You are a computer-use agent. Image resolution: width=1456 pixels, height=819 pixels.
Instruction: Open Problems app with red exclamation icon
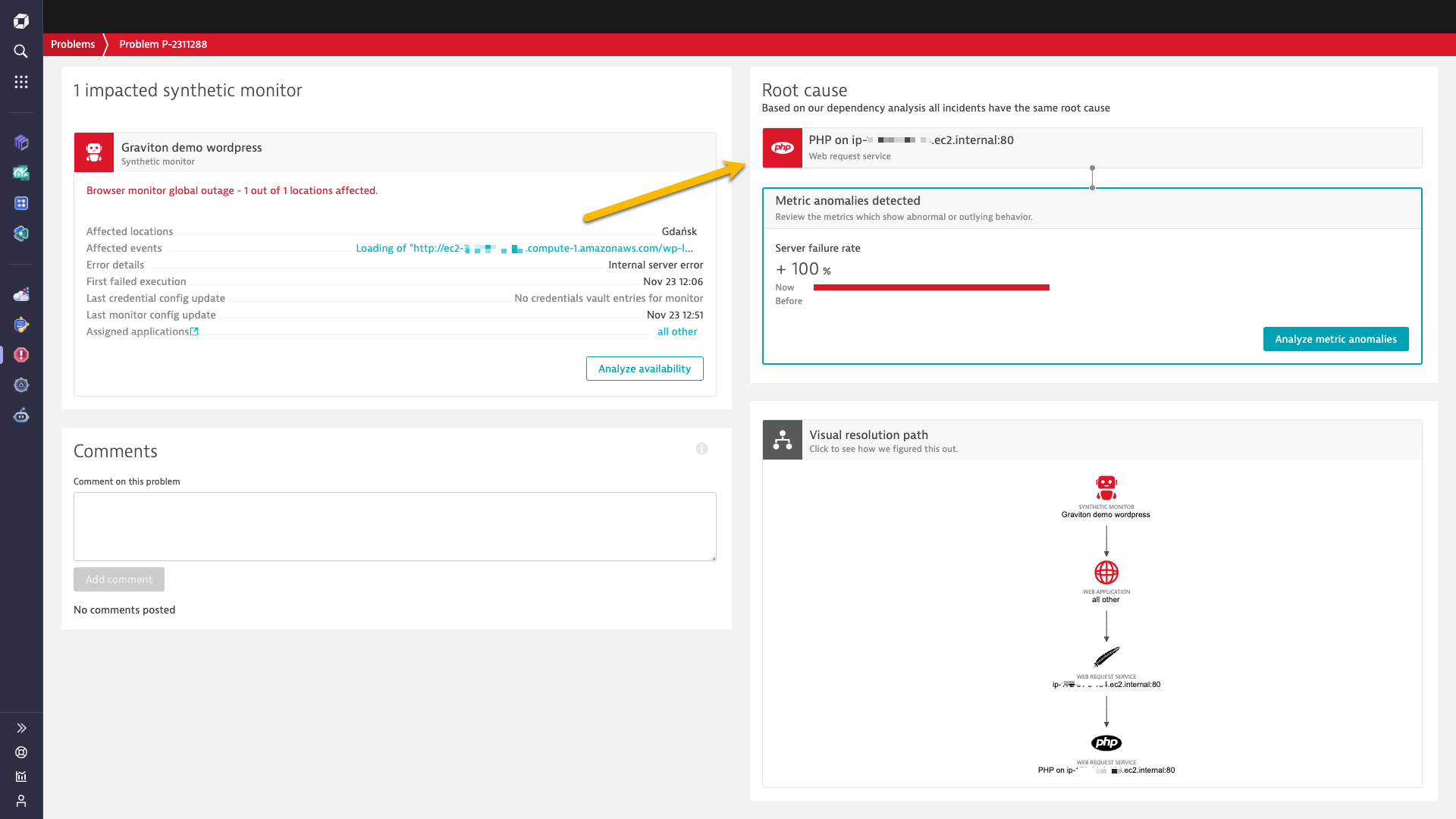[x=21, y=355]
